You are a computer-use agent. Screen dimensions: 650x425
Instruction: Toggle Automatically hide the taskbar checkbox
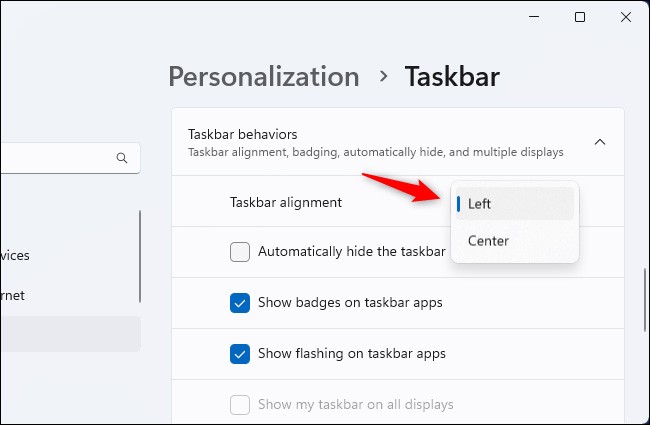[x=240, y=252]
